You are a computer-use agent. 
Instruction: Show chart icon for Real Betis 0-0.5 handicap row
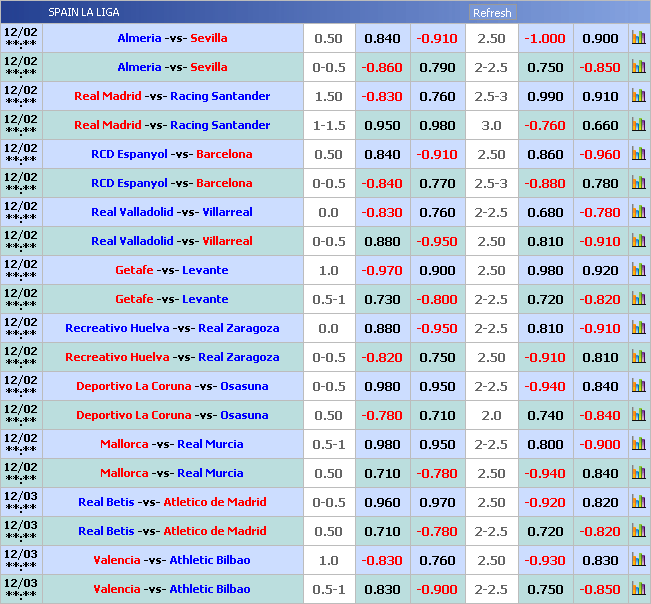click(638, 502)
